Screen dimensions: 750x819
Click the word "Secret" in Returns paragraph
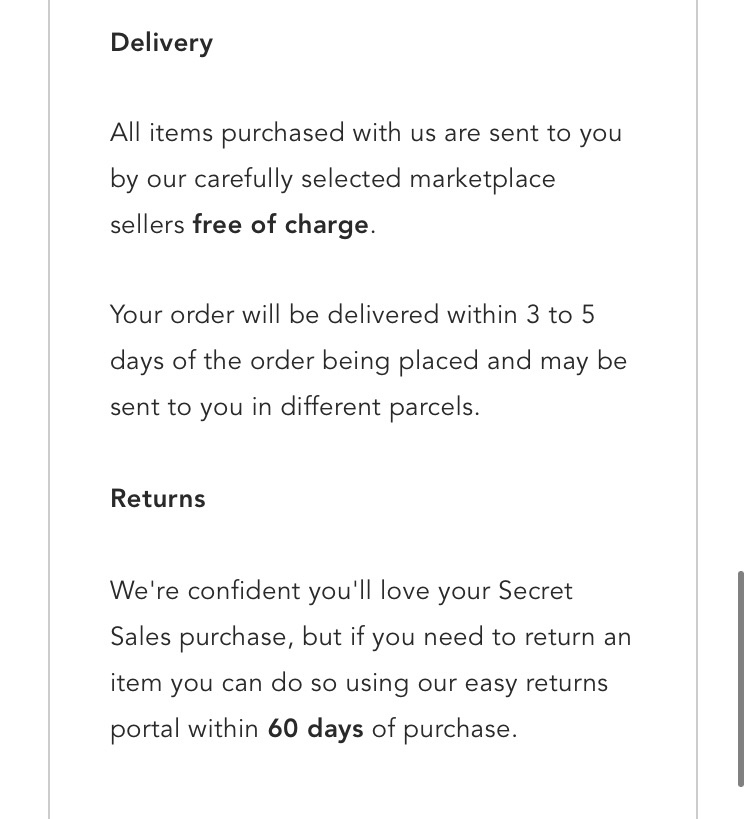[536, 591]
